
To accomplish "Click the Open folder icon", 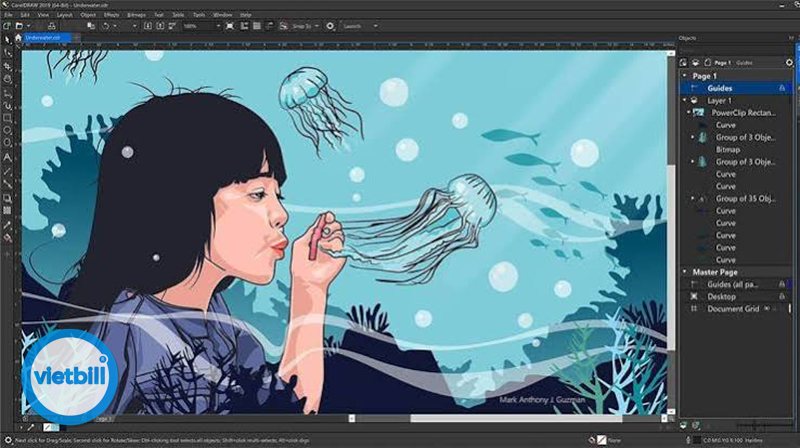I will [x=19, y=26].
